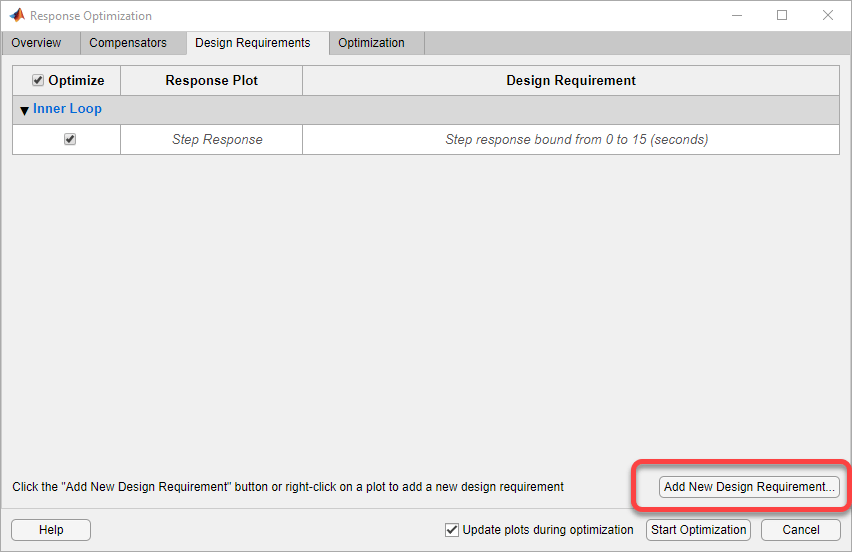Image resolution: width=852 pixels, height=552 pixels.
Task: Select the Design Requirements tab
Action: click(x=258, y=43)
